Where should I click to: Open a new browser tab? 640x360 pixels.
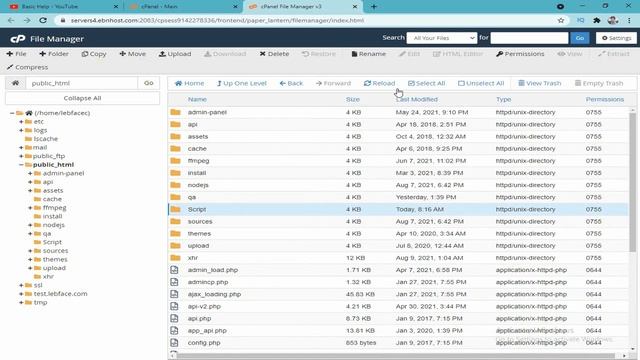pyautogui.click(x=374, y=7)
